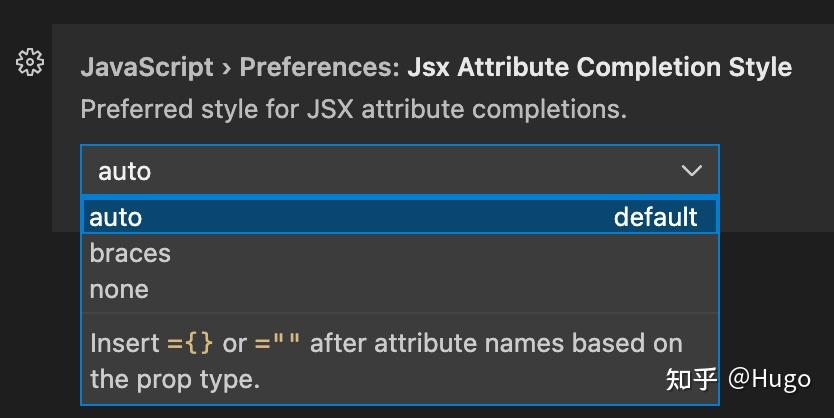This screenshot has width=834, height=418.
Task: Click the '=""' code snippet in the hint
Action: coord(277,343)
